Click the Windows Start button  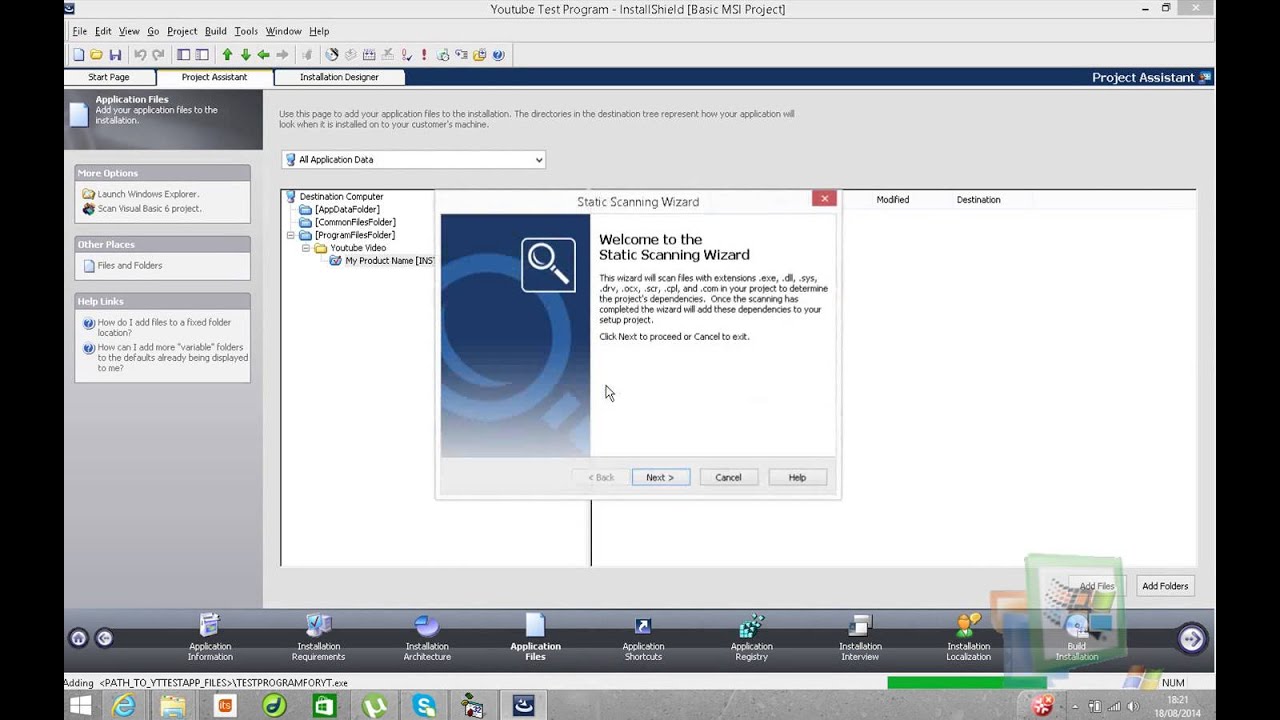point(79,705)
